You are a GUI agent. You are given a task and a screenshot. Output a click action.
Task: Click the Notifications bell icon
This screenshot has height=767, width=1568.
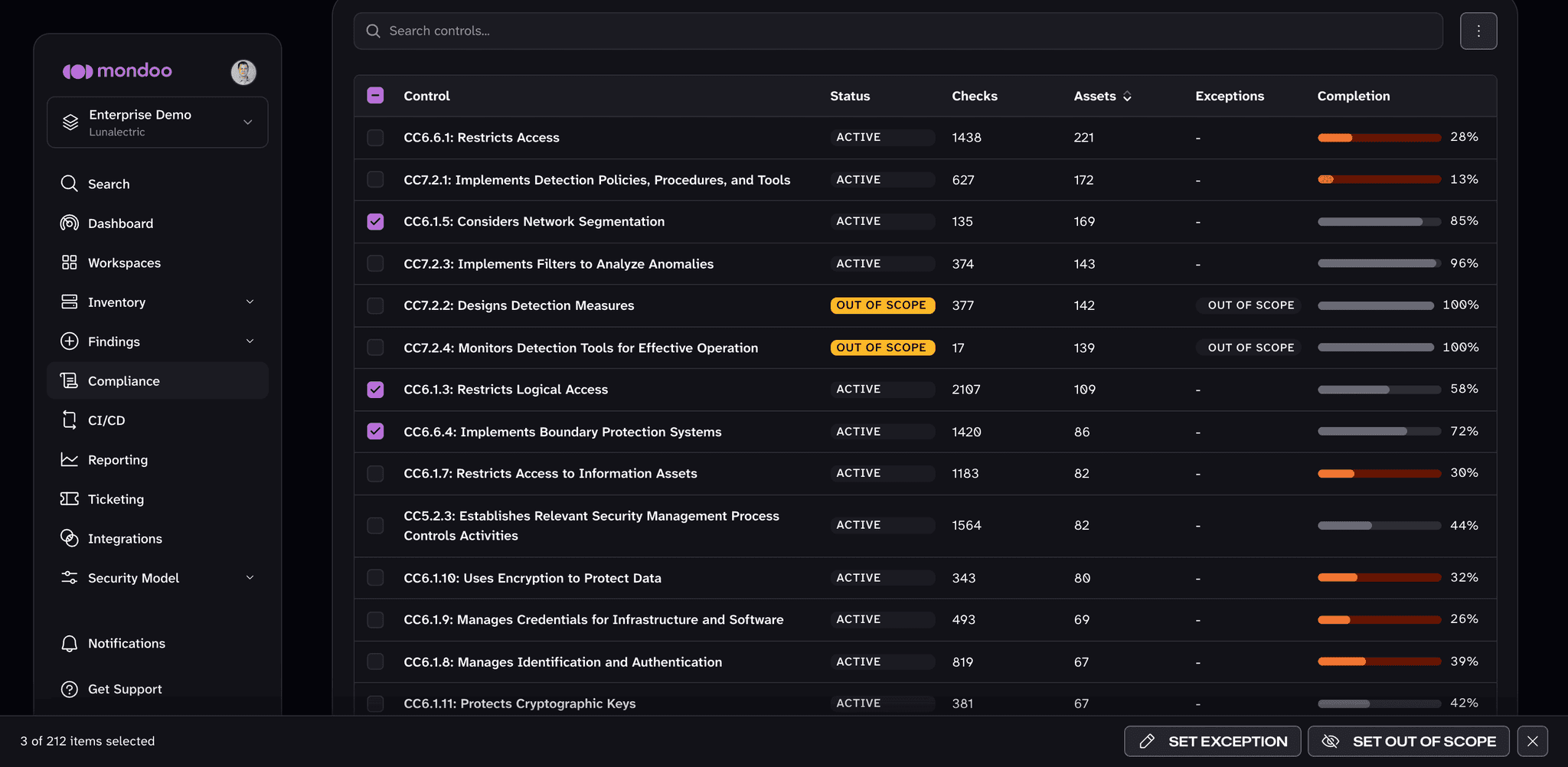70,644
